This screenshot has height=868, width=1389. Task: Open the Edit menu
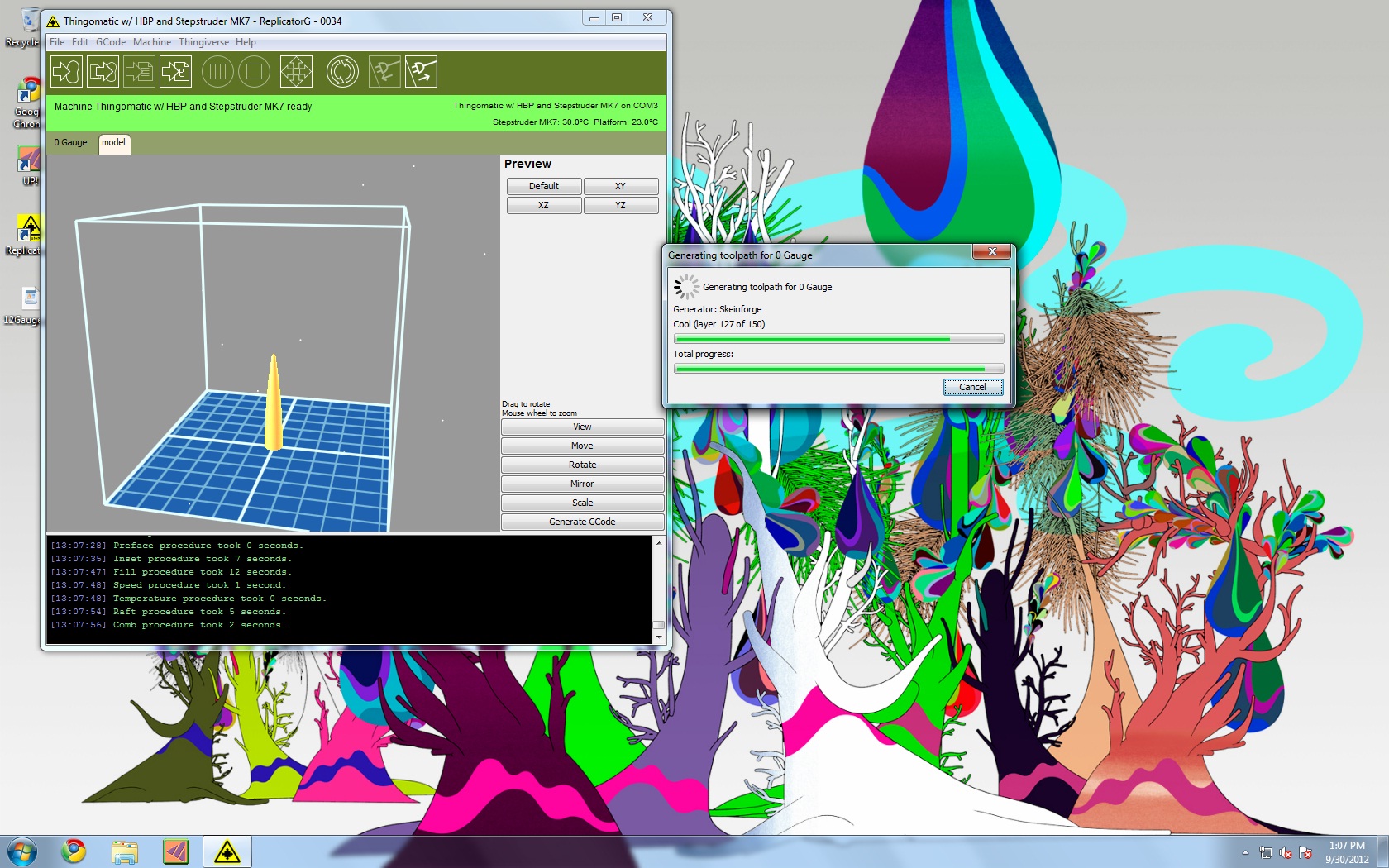(80, 42)
